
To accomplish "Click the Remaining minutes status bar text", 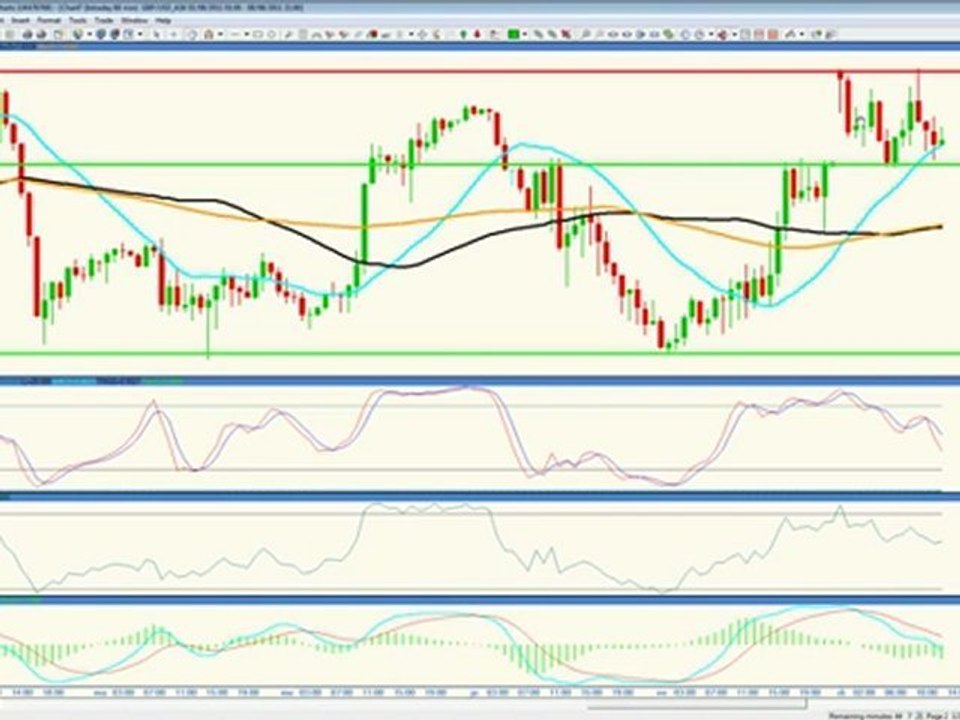I will [x=866, y=715].
